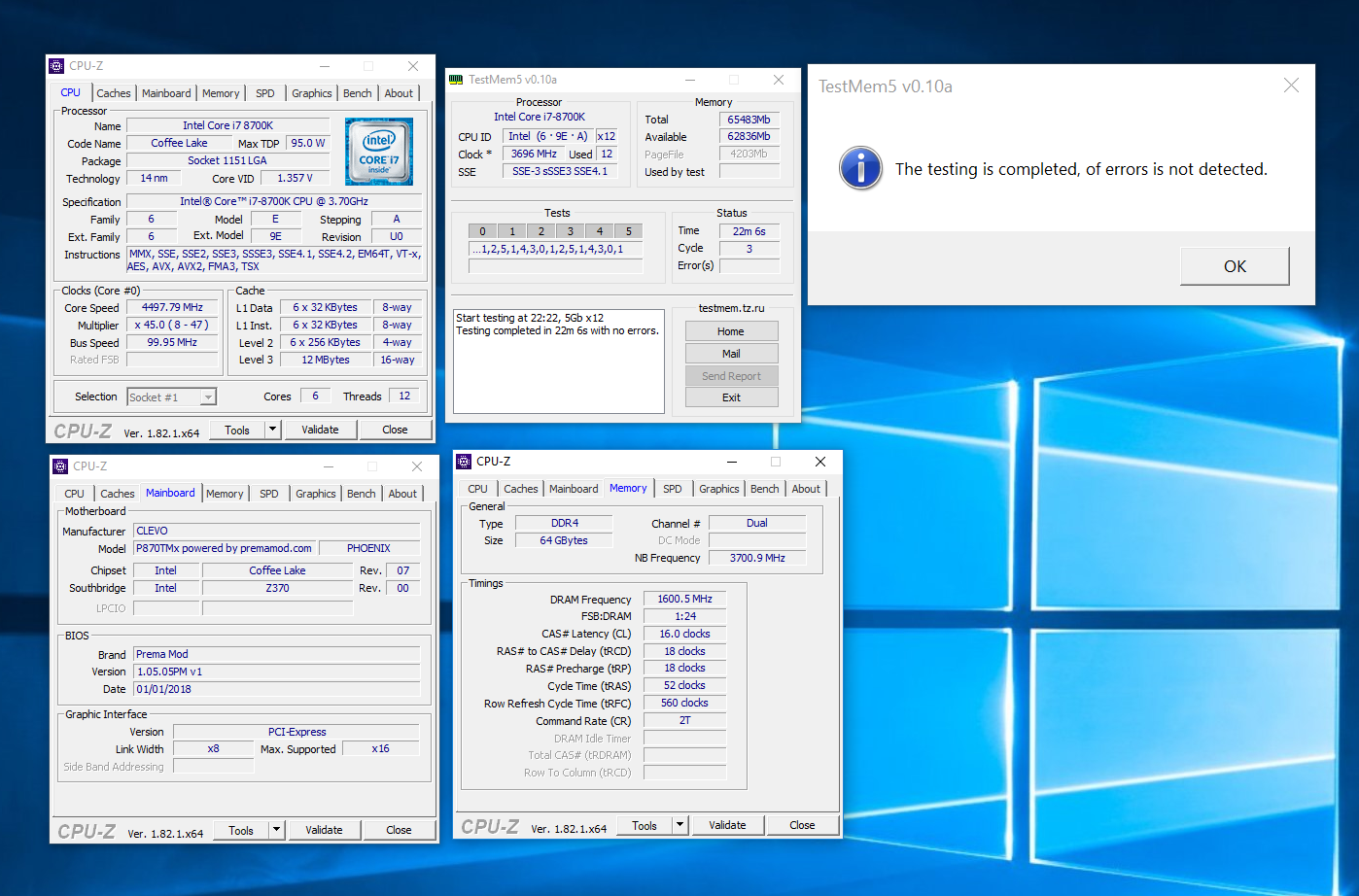Click Close button in the Memory window
This screenshot has height=896, width=1359.
pyautogui.click(x=802, y=825)
